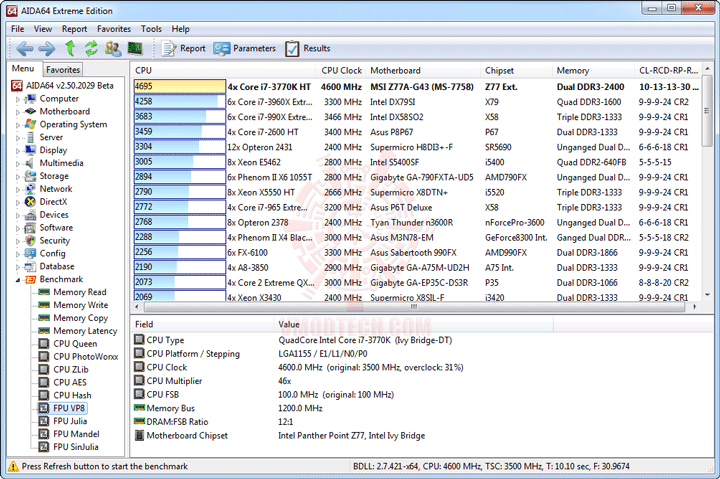Open the Report menu
Image resolution: width=720 pixels, height=479 pixels.
click(74, 29)
